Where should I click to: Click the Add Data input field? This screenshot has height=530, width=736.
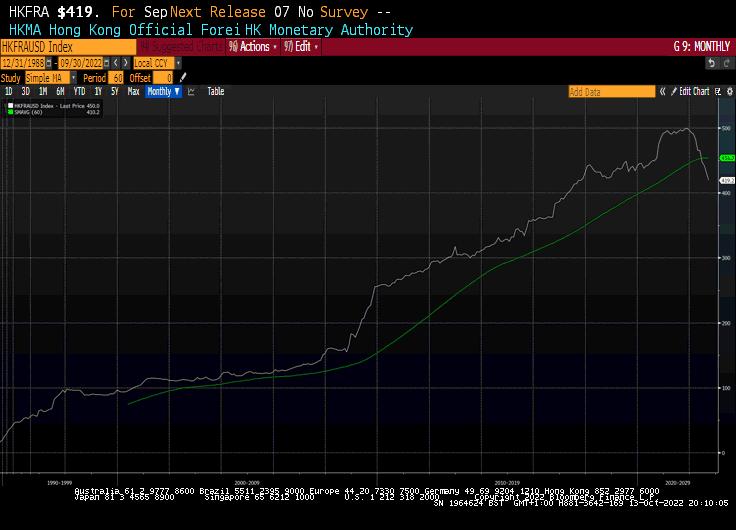coord(611,91)
